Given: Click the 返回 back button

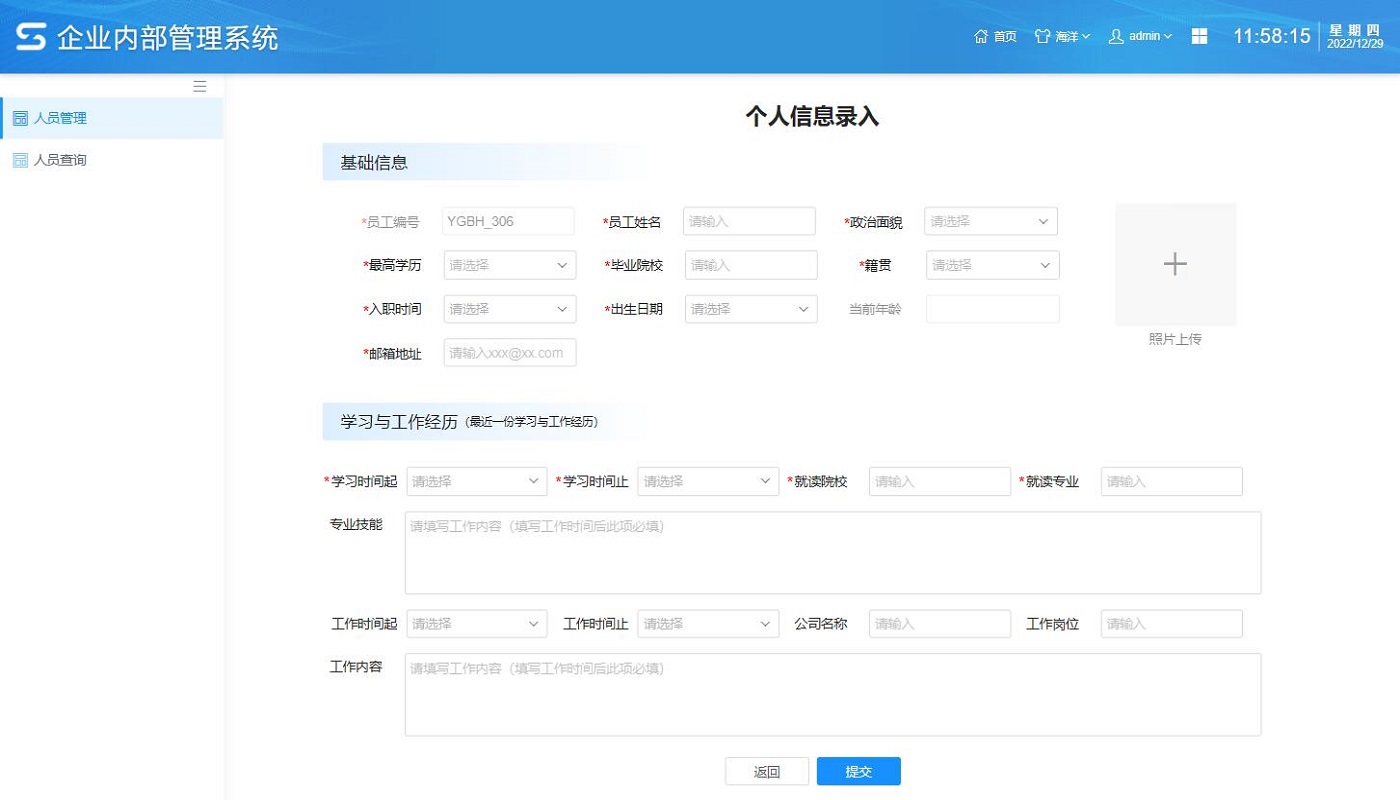Looking at the screenshot, I should coord(766,771).
